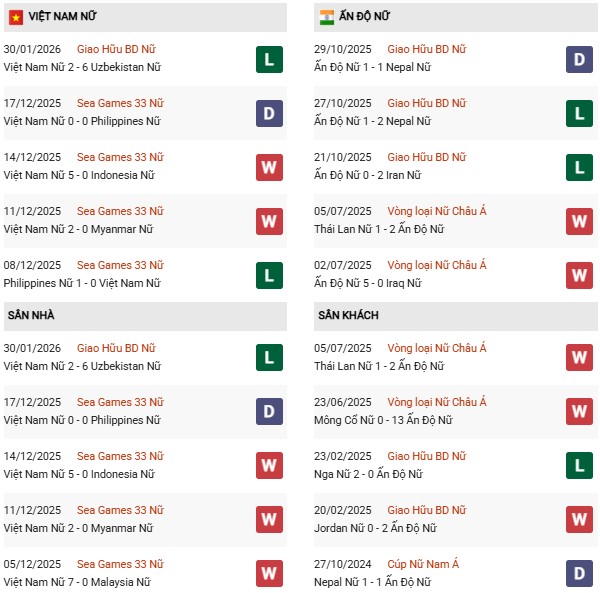Click the L badge for Philippines 1-0 Việt Nam

pyautogui.click(x=269, y=274)
